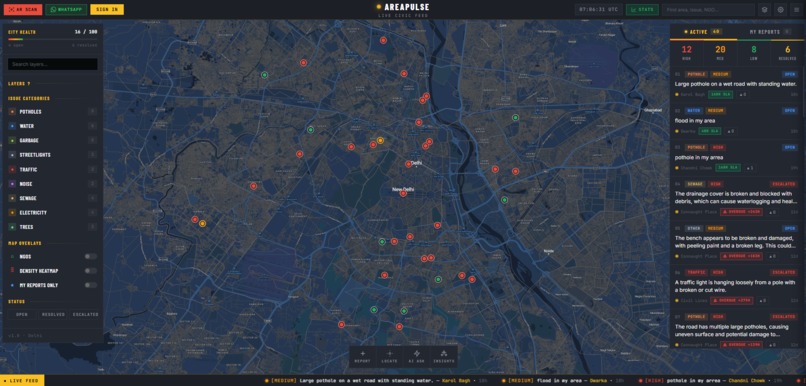806x386 pixels.
Task: Open the map layers stack icon
Action: click(x=764, y=9)
